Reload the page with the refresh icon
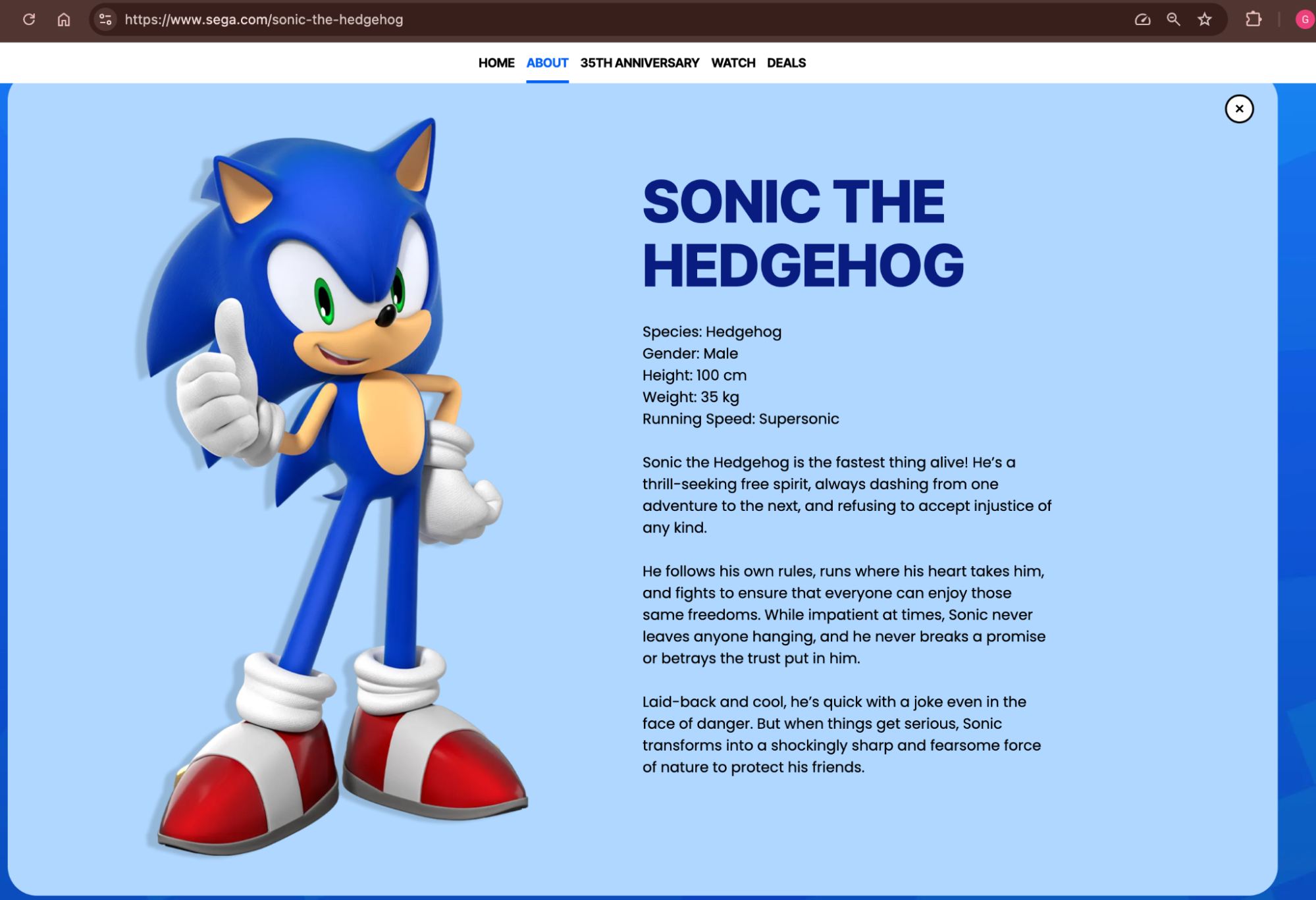The height and width of the screenshot is (900, 1316). (29, 20)
